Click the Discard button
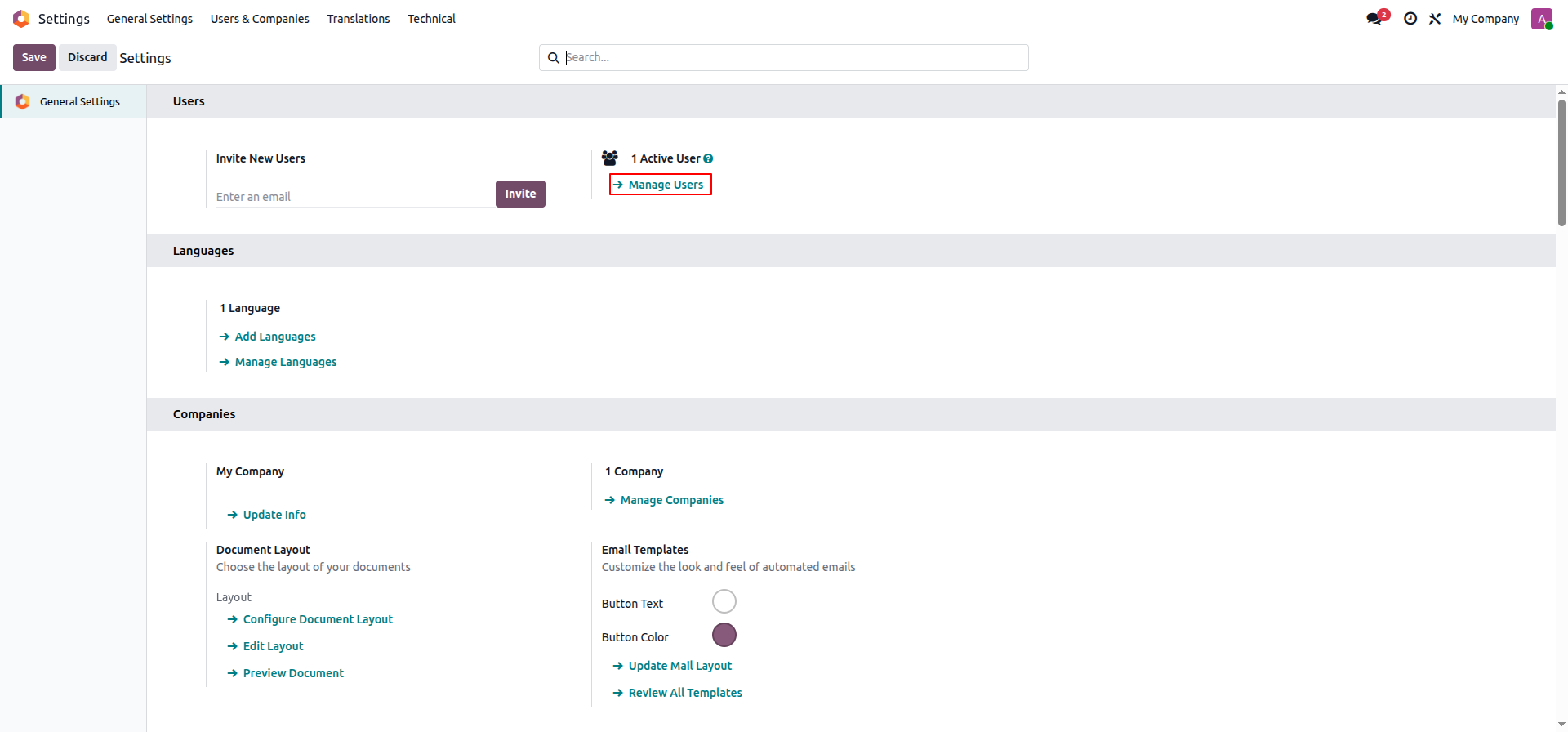The width and height of the screenshot is (1568, 732). click(x=87, y=57)
